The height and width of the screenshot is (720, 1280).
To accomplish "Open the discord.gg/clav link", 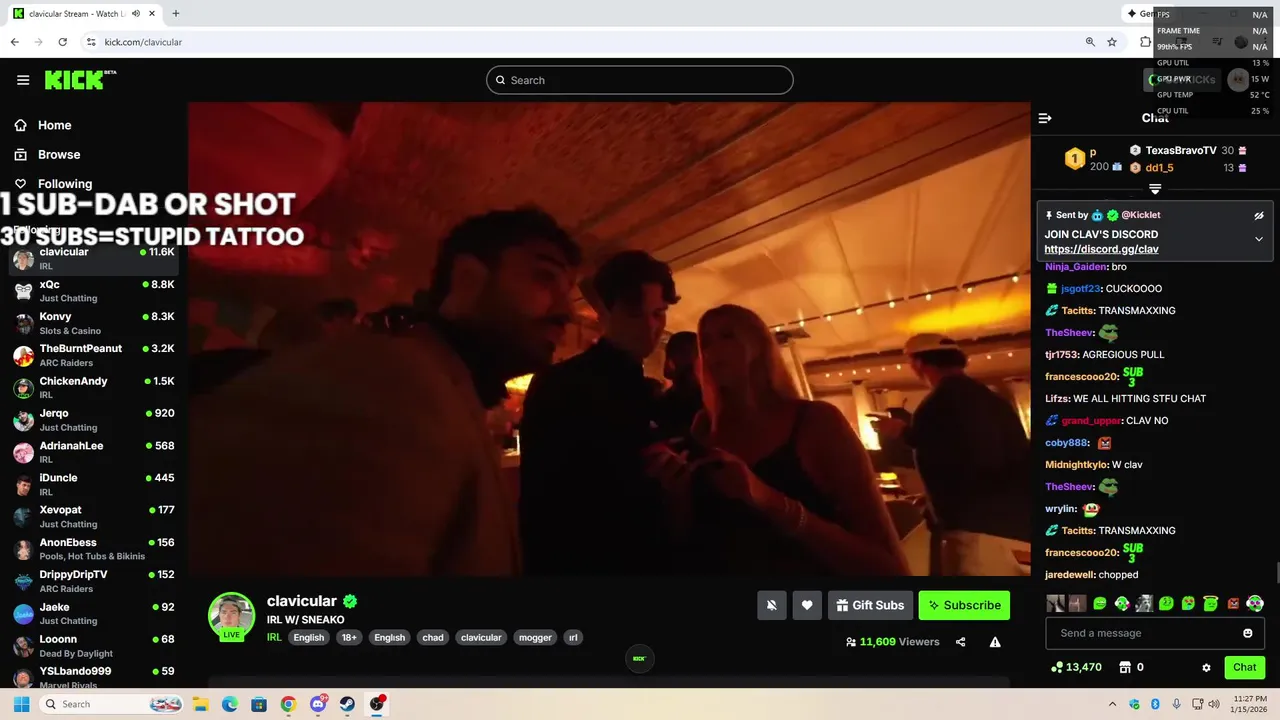I will [1101, 249].
